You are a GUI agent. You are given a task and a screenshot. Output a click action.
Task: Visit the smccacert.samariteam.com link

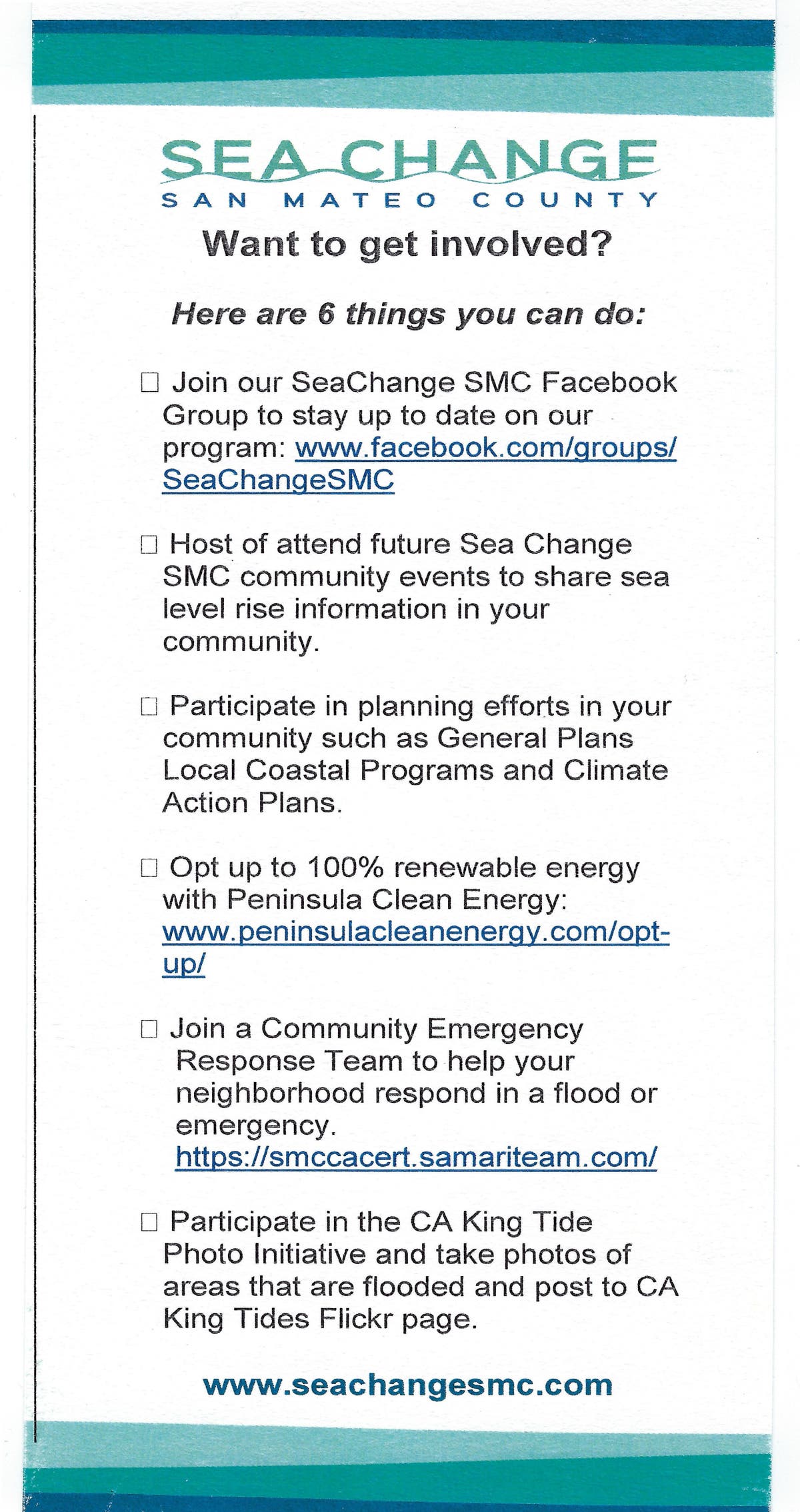click(416, 1157)
